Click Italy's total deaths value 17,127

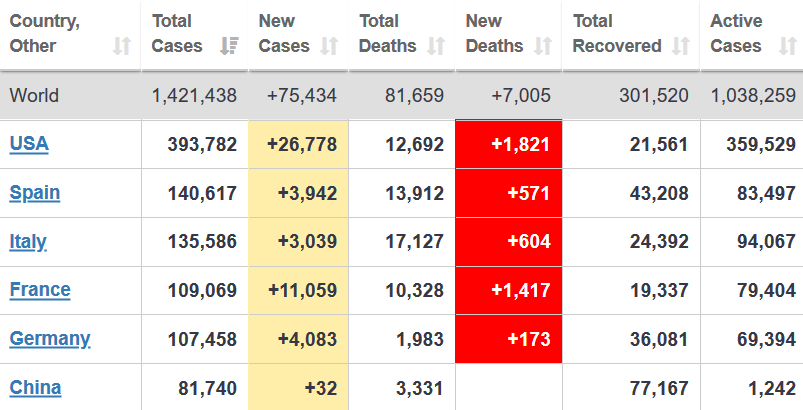pyautogui.click(x=414, y=242)
